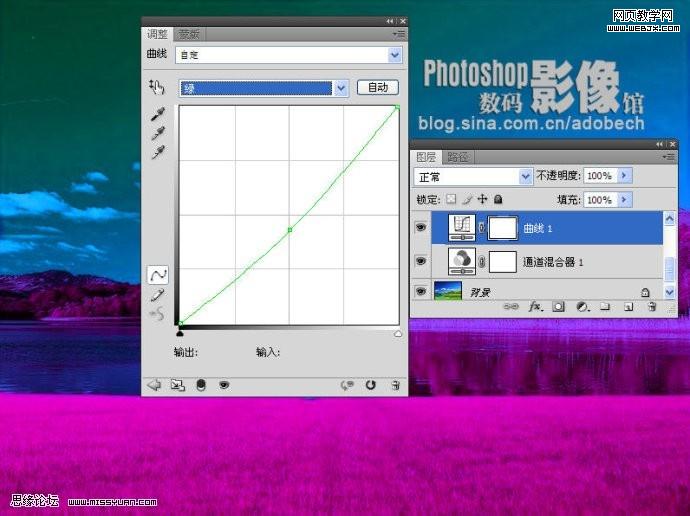
Task: Select the 通道混合器 1 layer mask thumbnail
Action: pos(503,262)
